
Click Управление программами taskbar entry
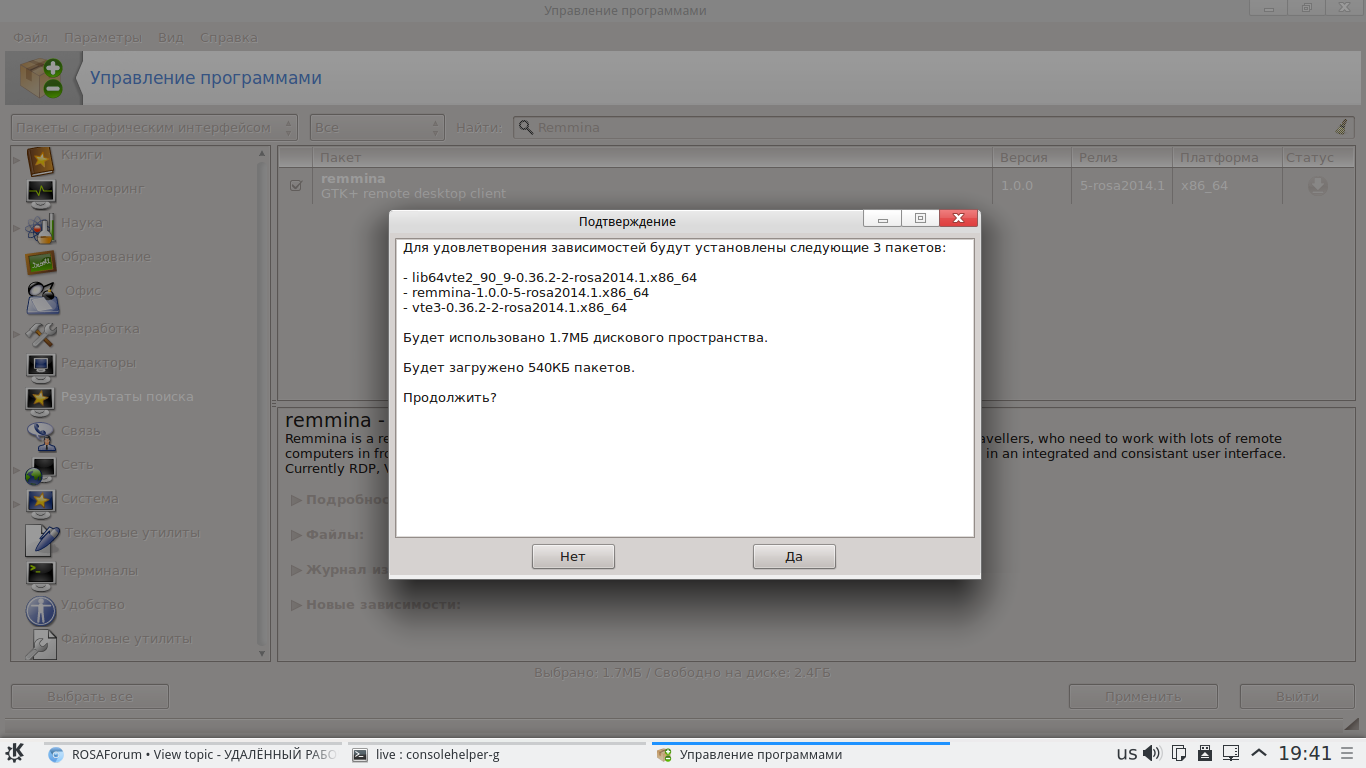click(800, 755)
